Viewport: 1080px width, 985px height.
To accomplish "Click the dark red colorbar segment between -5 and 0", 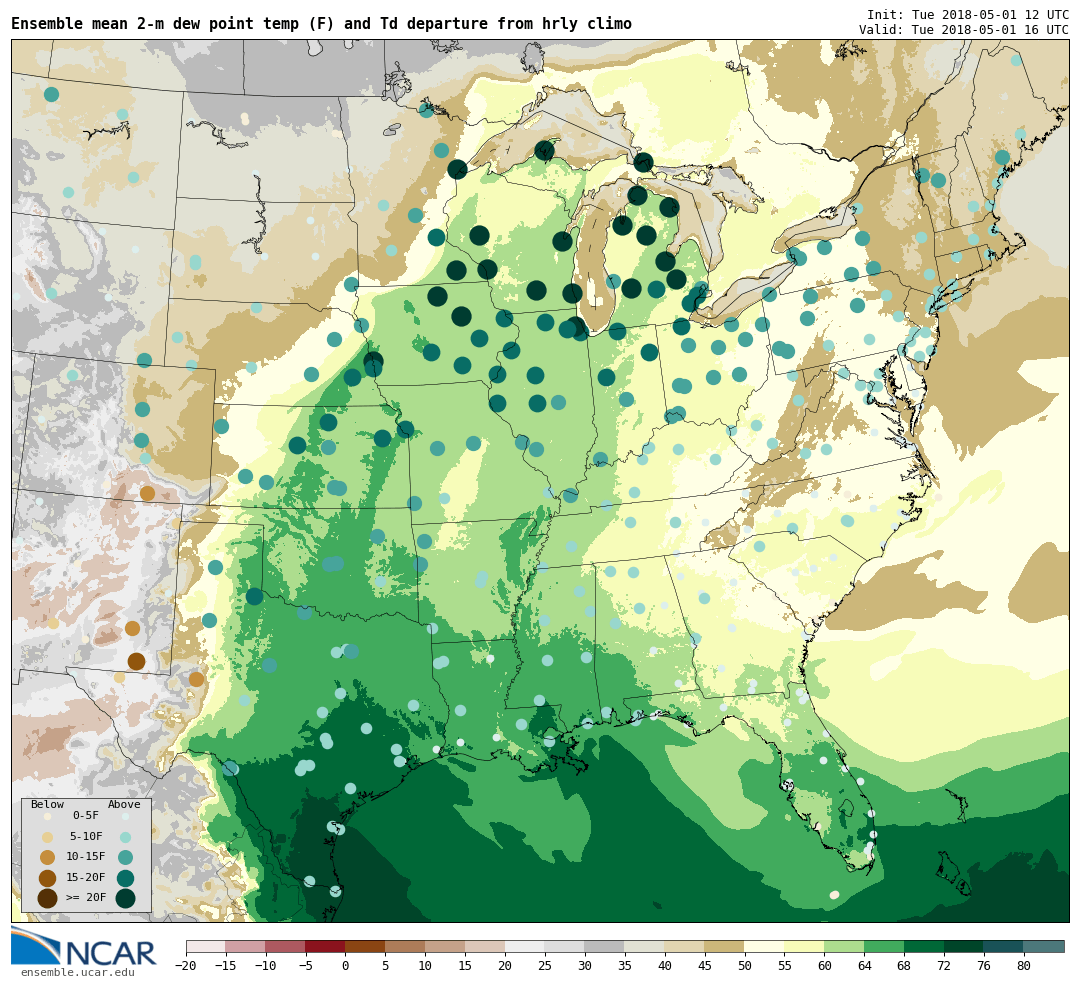I will tap(326, 946).
